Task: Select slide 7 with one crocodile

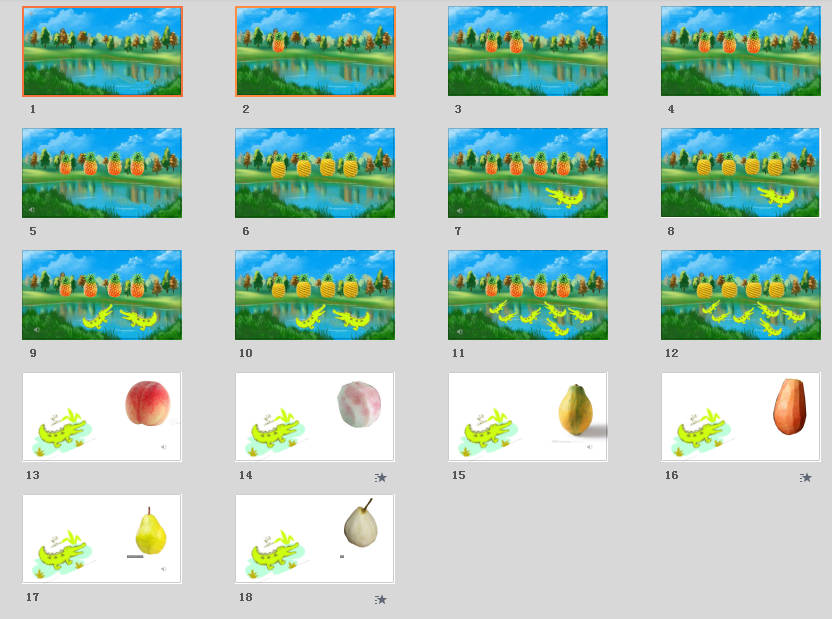Action: tap(528, 173)
